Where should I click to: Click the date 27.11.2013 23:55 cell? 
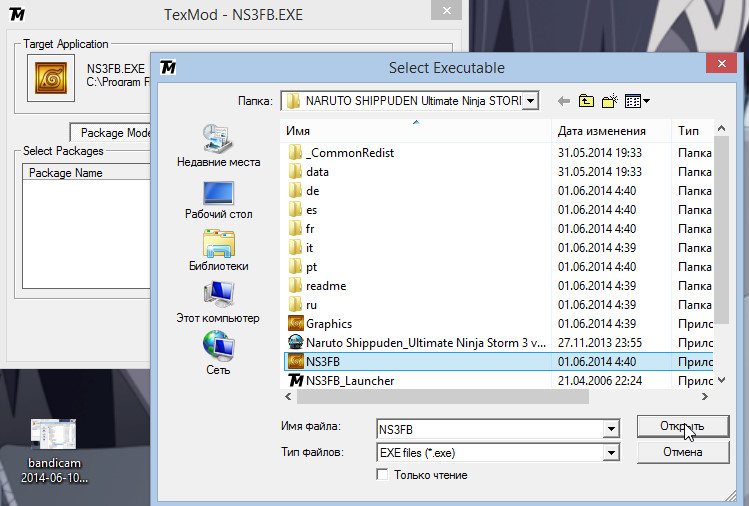(x=599, y=343)
